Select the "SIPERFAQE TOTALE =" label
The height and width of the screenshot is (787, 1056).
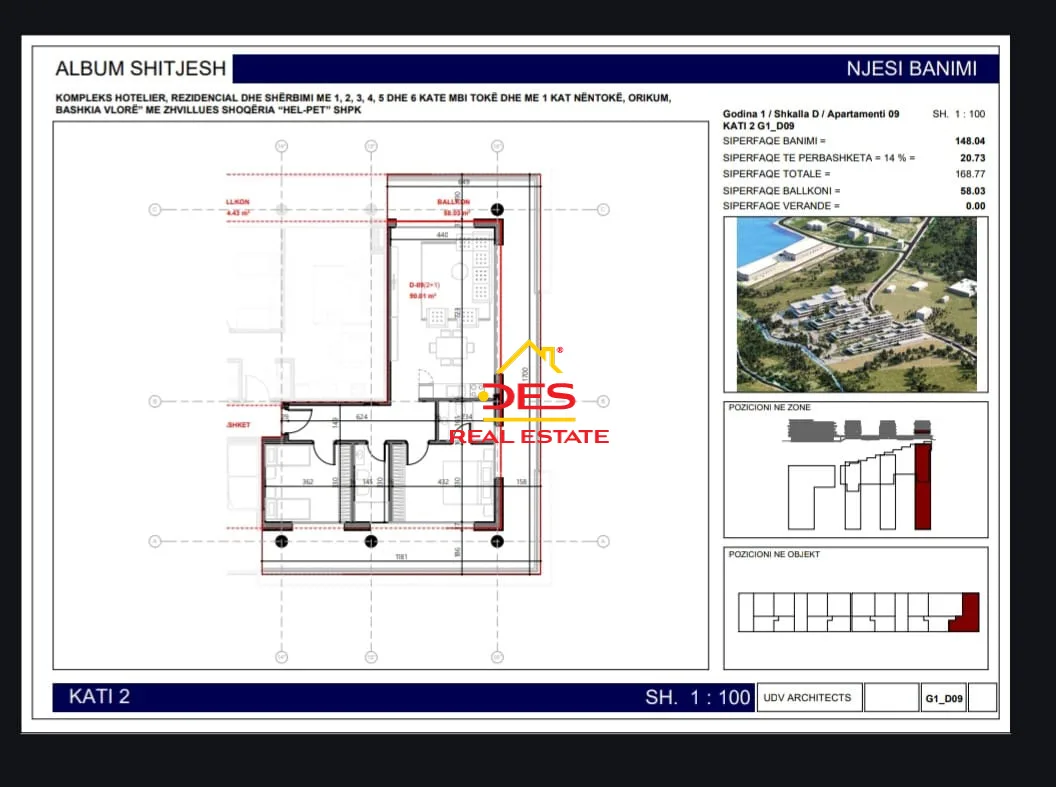point(777,174)
